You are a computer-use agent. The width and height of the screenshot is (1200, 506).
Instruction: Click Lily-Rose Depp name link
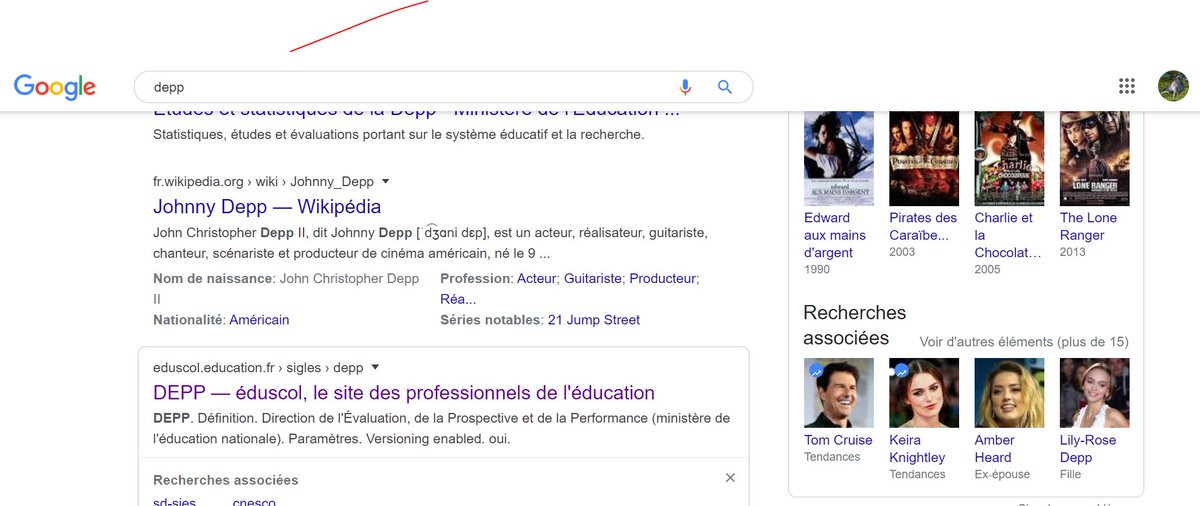(x=1088, y=449)
